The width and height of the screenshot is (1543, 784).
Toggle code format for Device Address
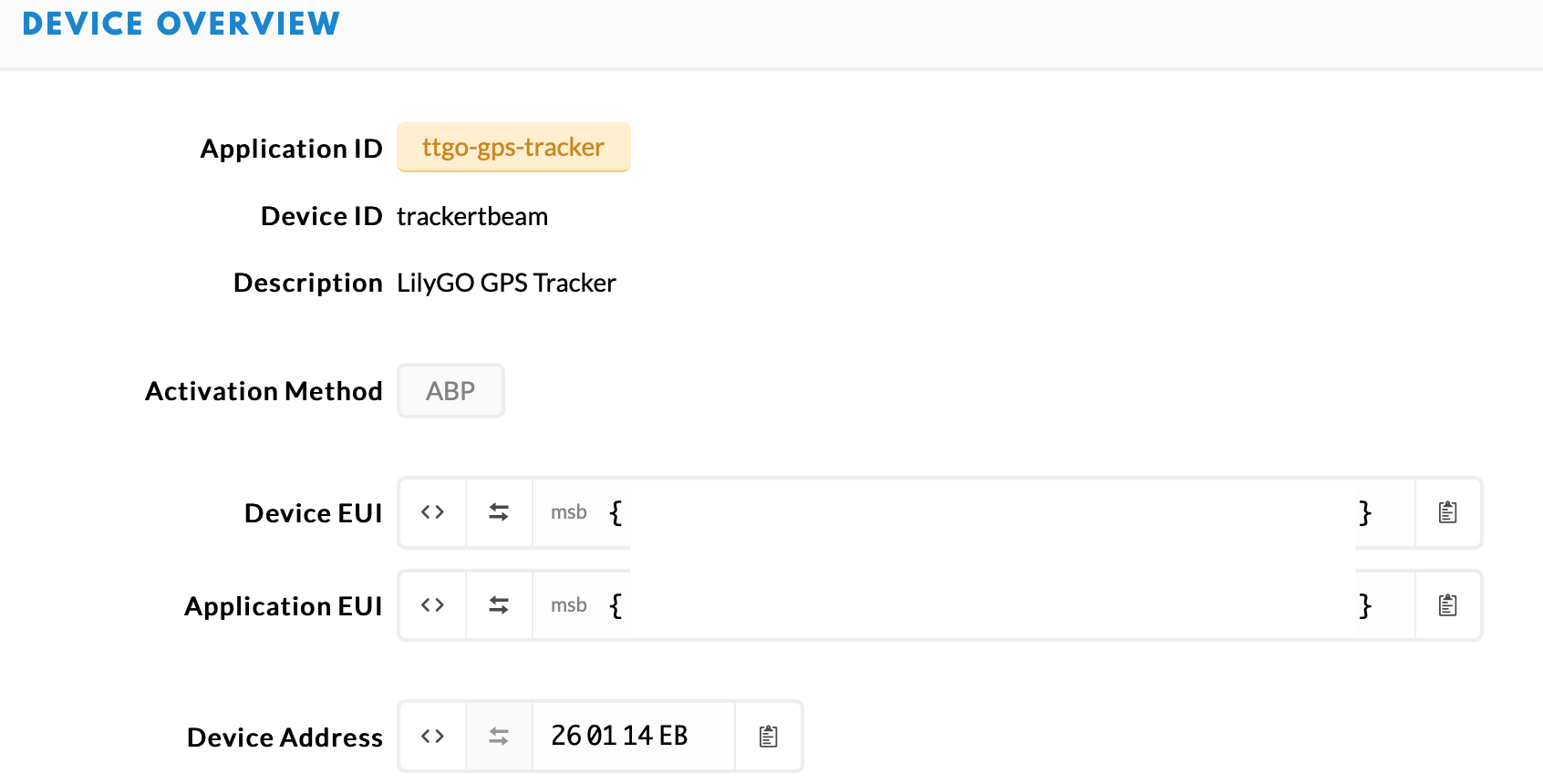[432, 736]
